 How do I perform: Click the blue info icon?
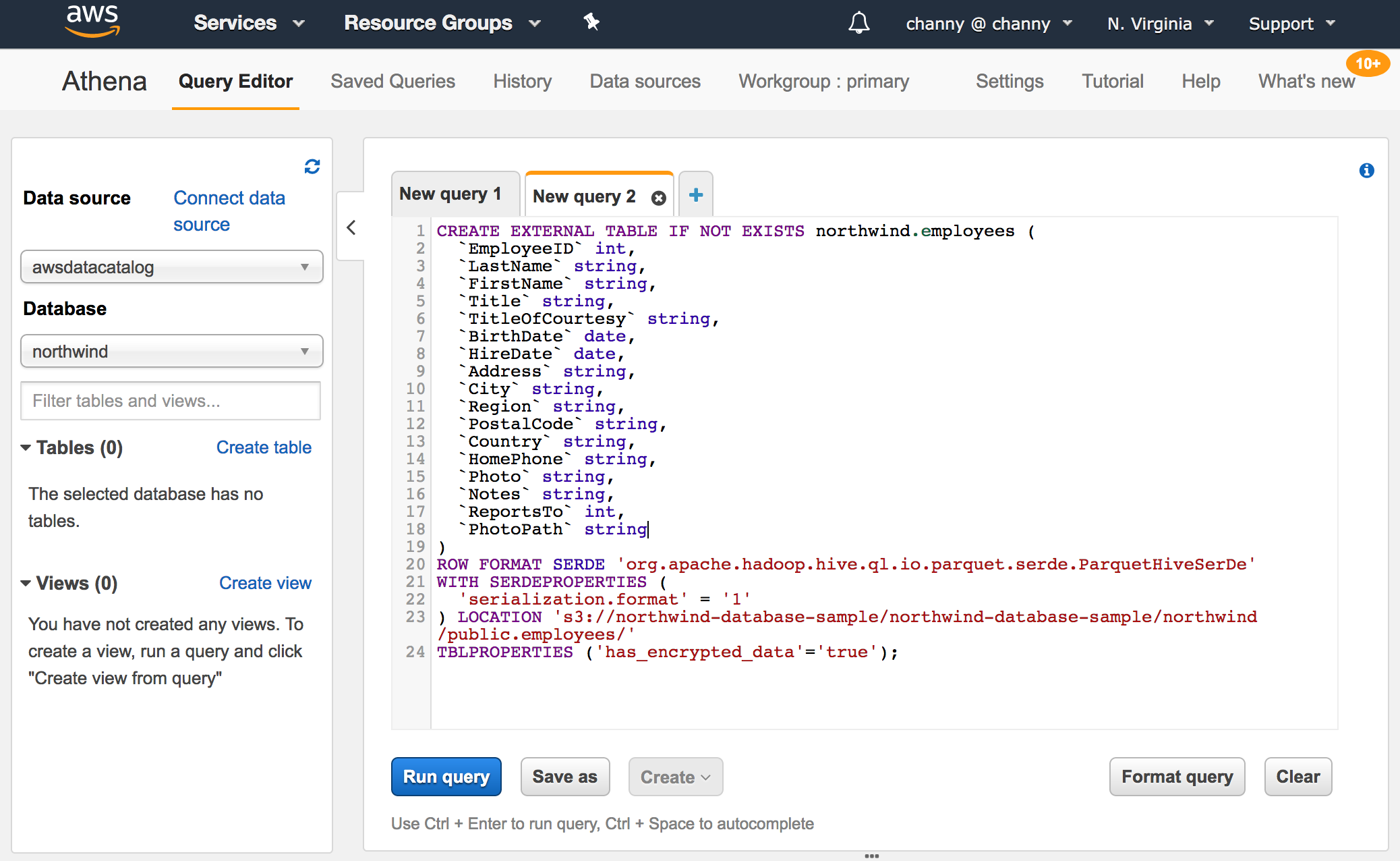click(1366, 171)
